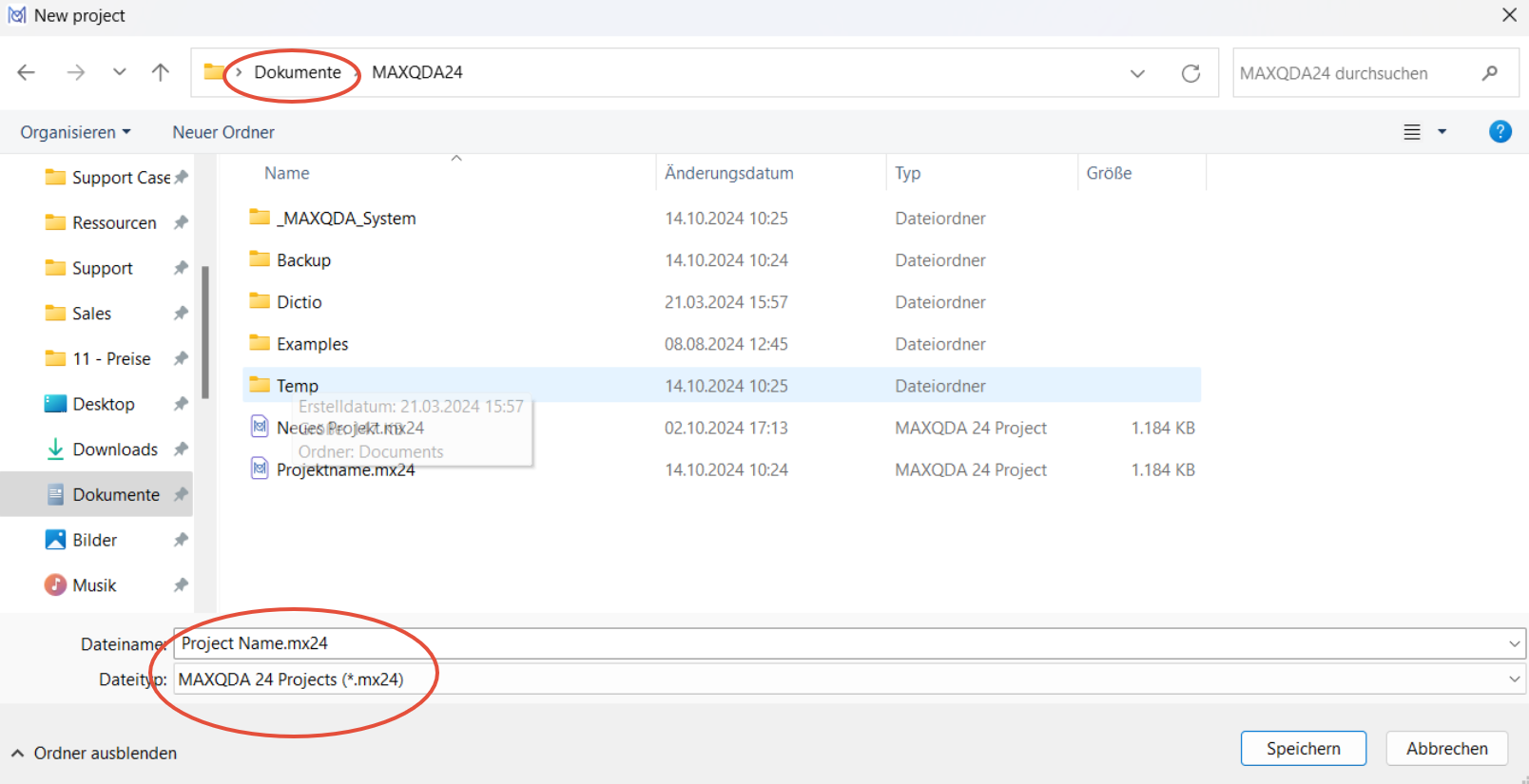Click MAXQDA24 in the address path
1529x784 pixels.
[x=417, y=72]
